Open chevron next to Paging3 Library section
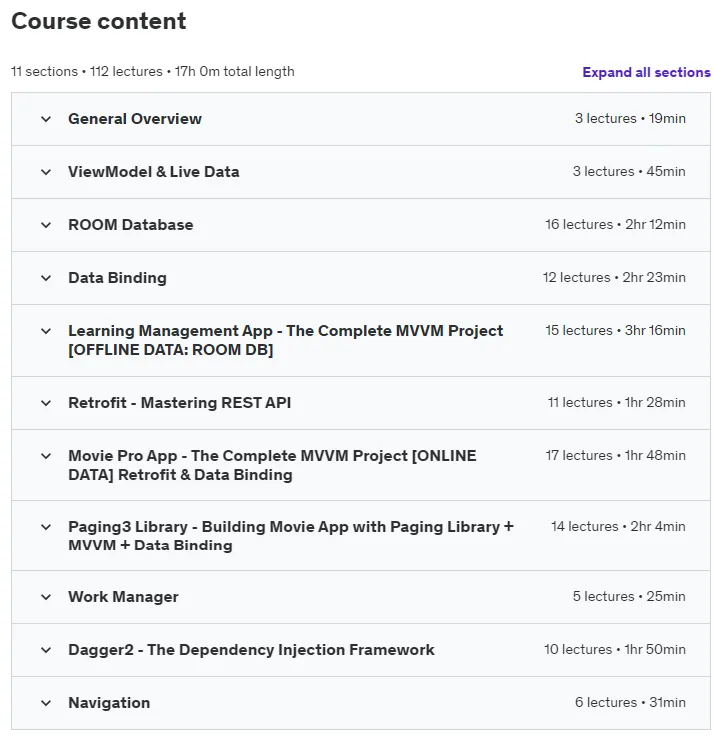The height and width of the screenshot is (736, 714). coord(46,527)
